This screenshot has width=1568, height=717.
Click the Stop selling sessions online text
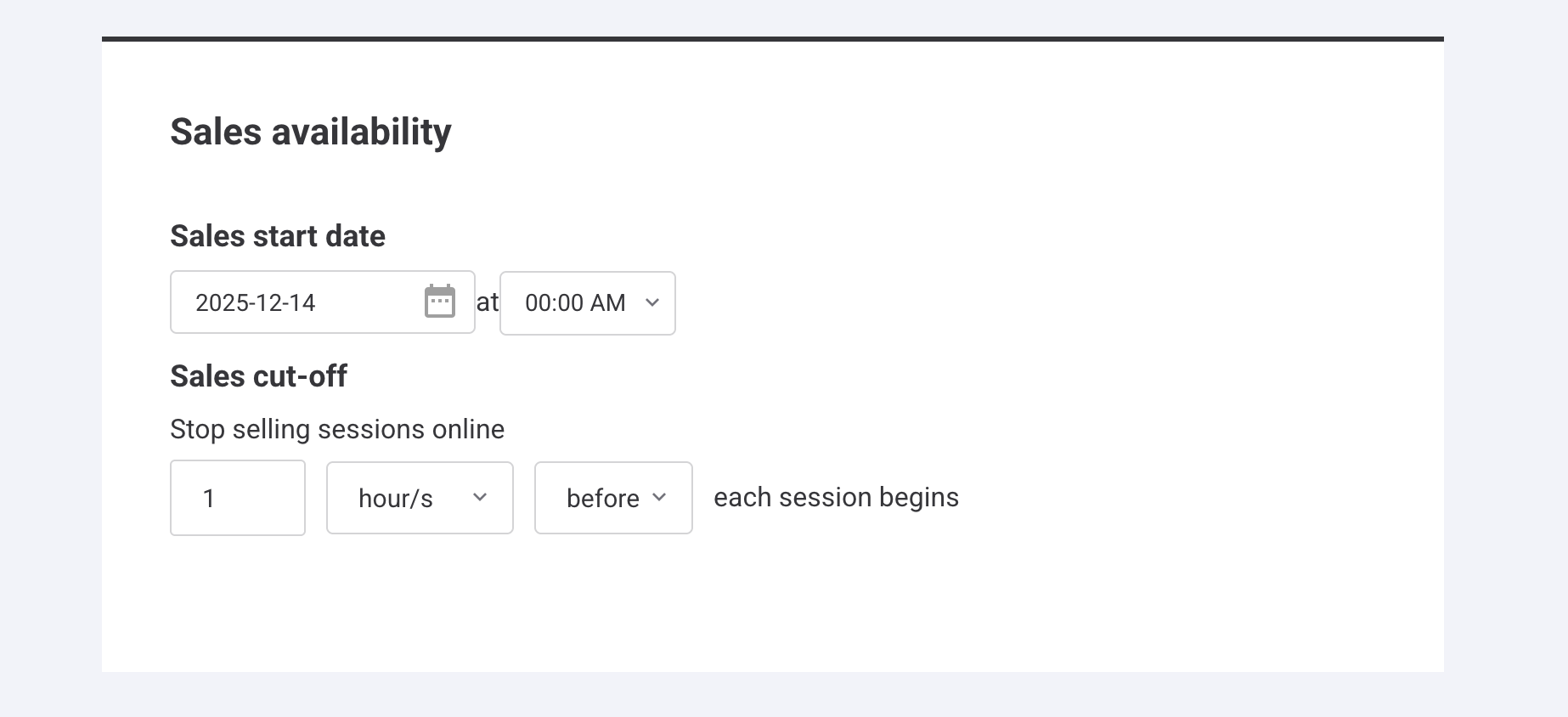point(337,429)
